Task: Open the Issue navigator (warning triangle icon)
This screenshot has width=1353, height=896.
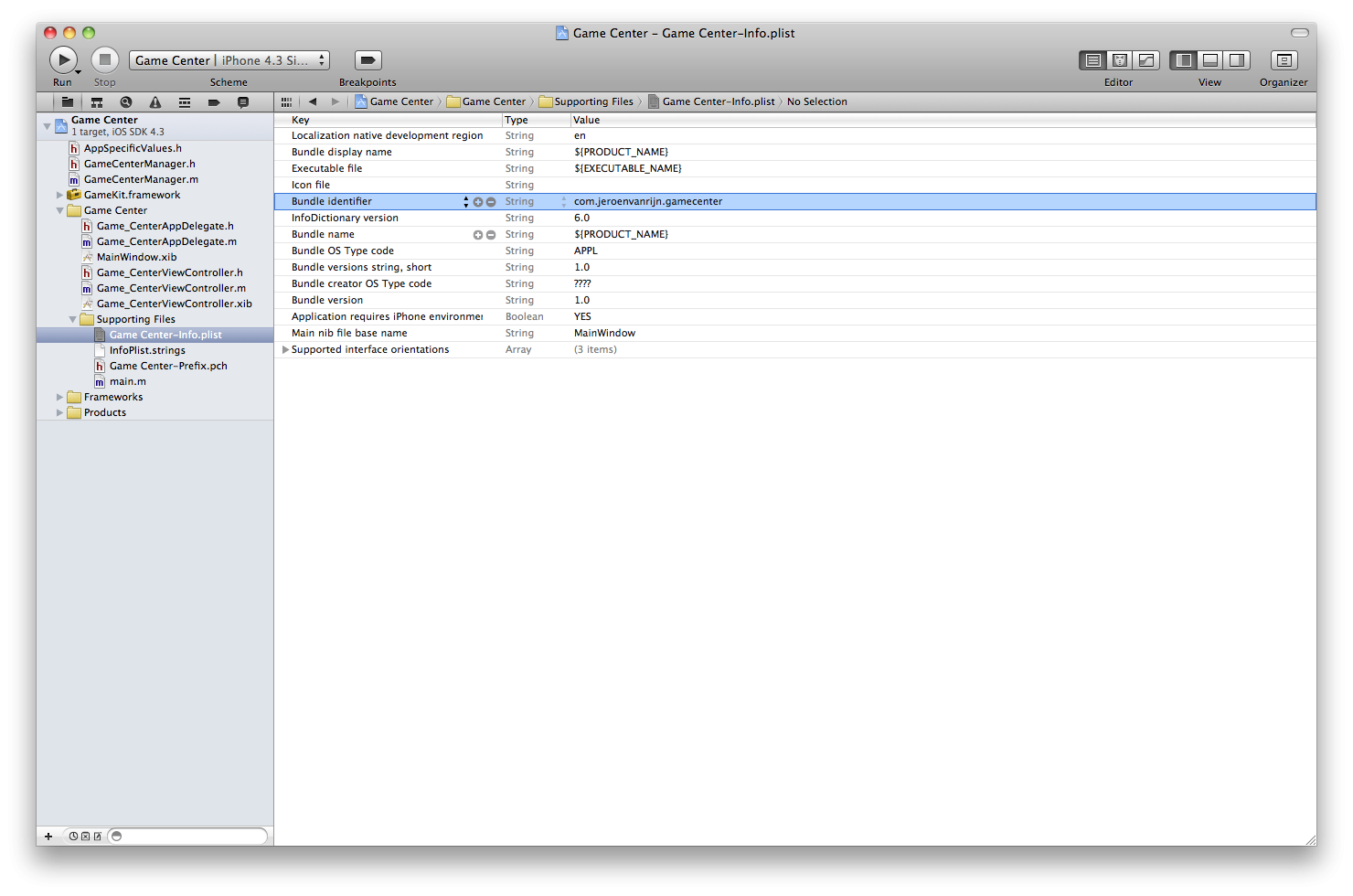Action: 155,102
